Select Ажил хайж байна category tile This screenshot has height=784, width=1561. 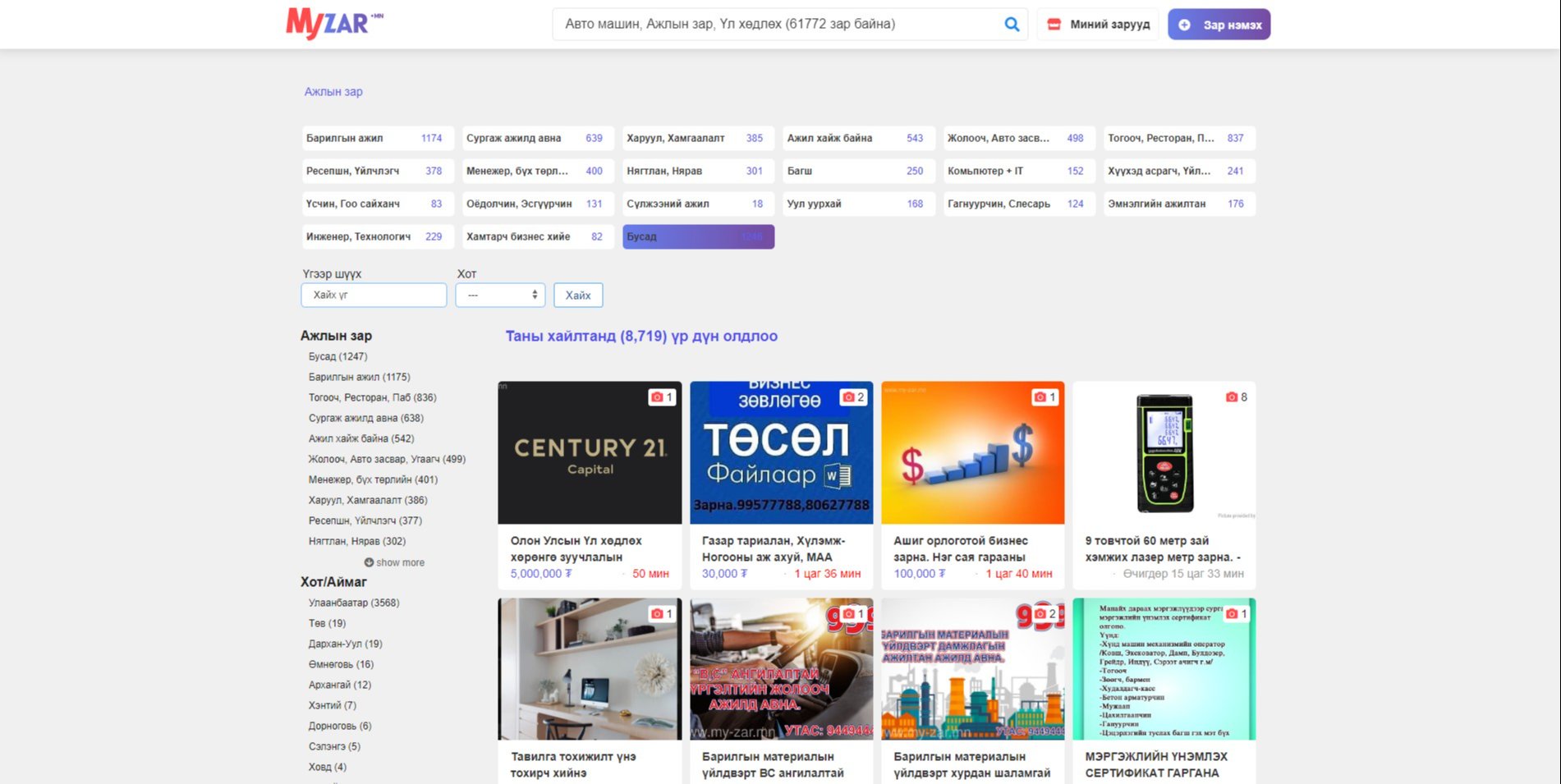[858, 138]
